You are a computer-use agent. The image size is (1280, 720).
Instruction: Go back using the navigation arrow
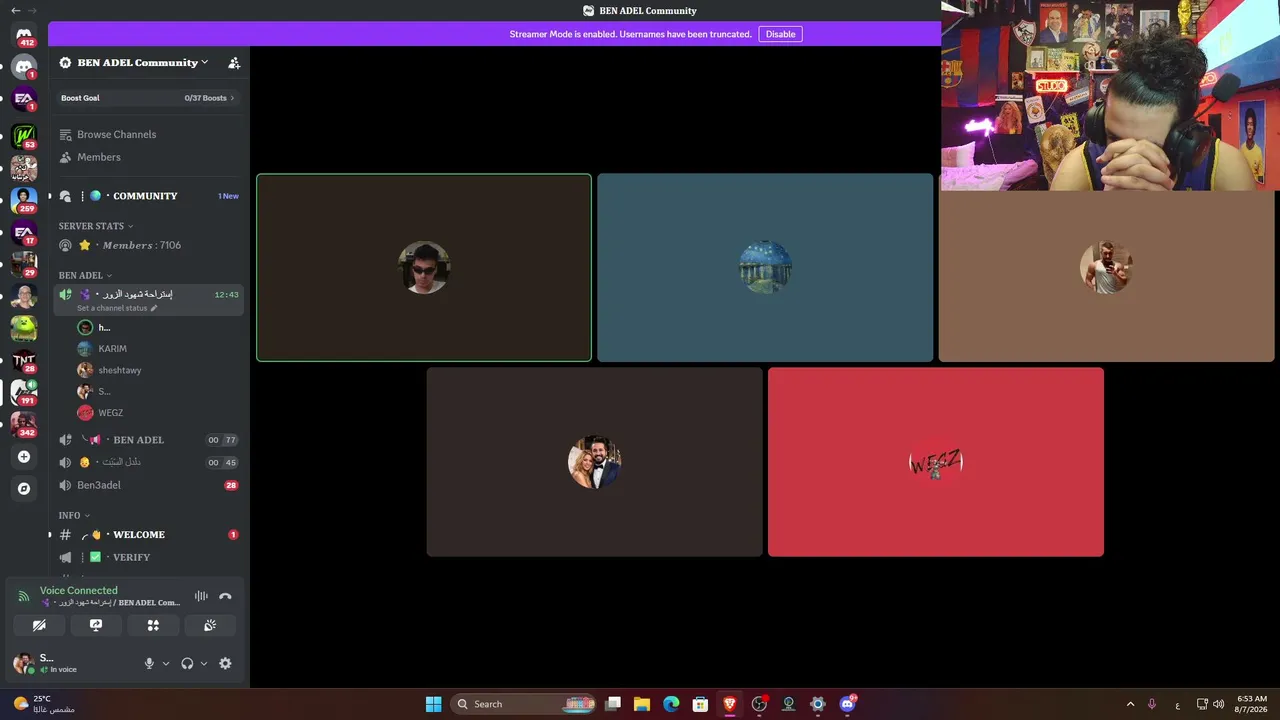15,10
